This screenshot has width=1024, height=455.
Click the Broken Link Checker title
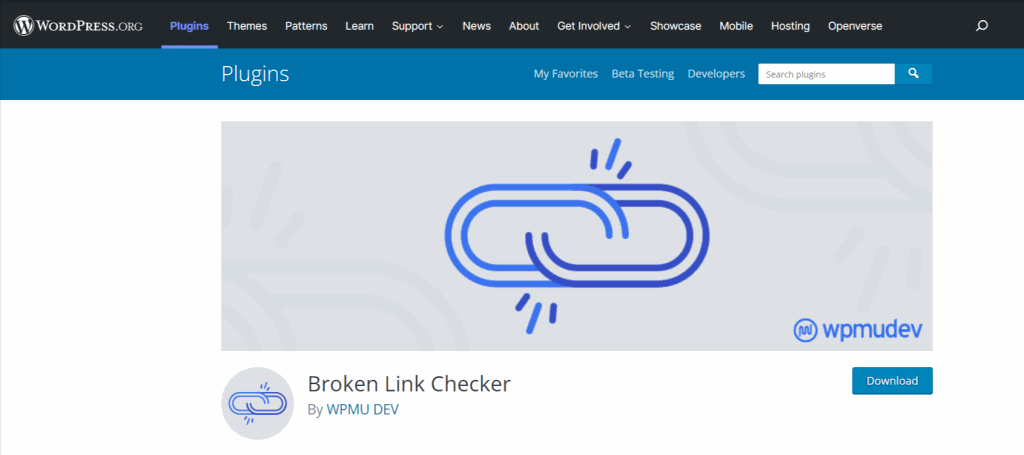click(x=409, y=384)
